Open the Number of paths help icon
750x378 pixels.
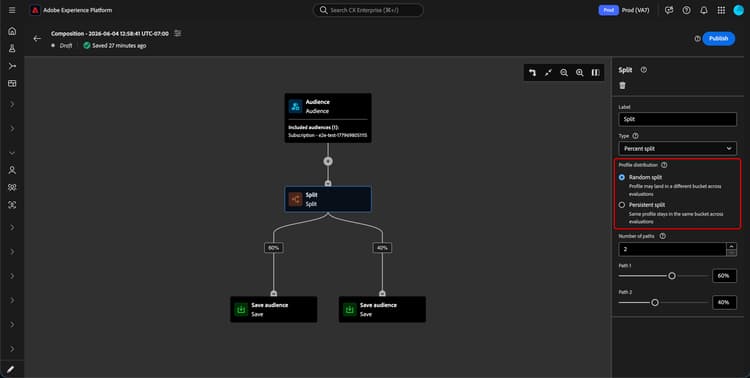click(x=662, y=236)
